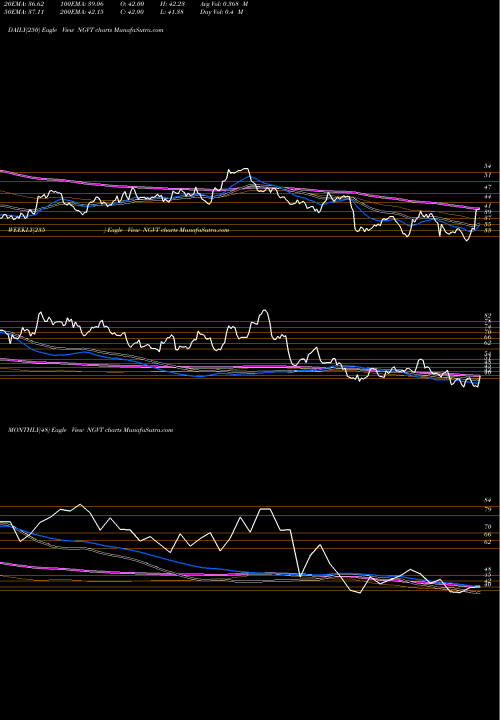Click the 54 label on daily chart axis

pyautogui.click(x=488, y=166)
